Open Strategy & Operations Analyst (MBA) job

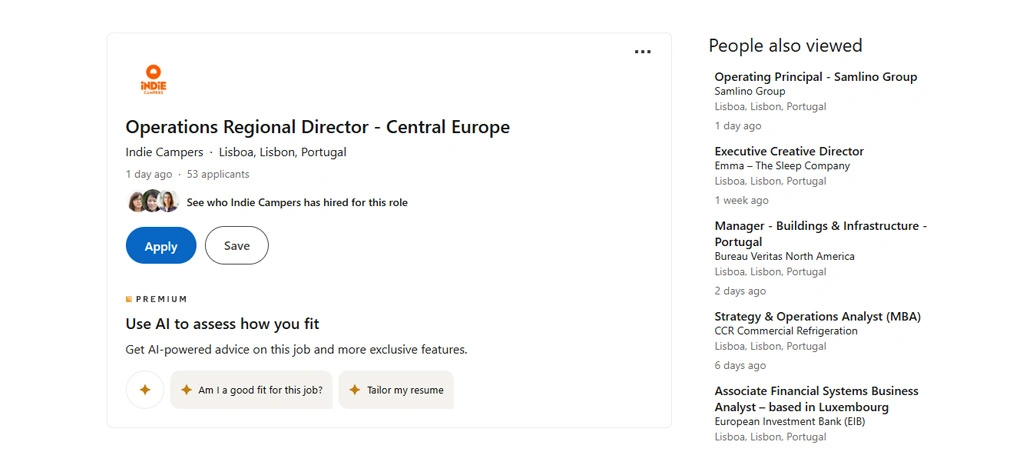click(x=817, y=317)
